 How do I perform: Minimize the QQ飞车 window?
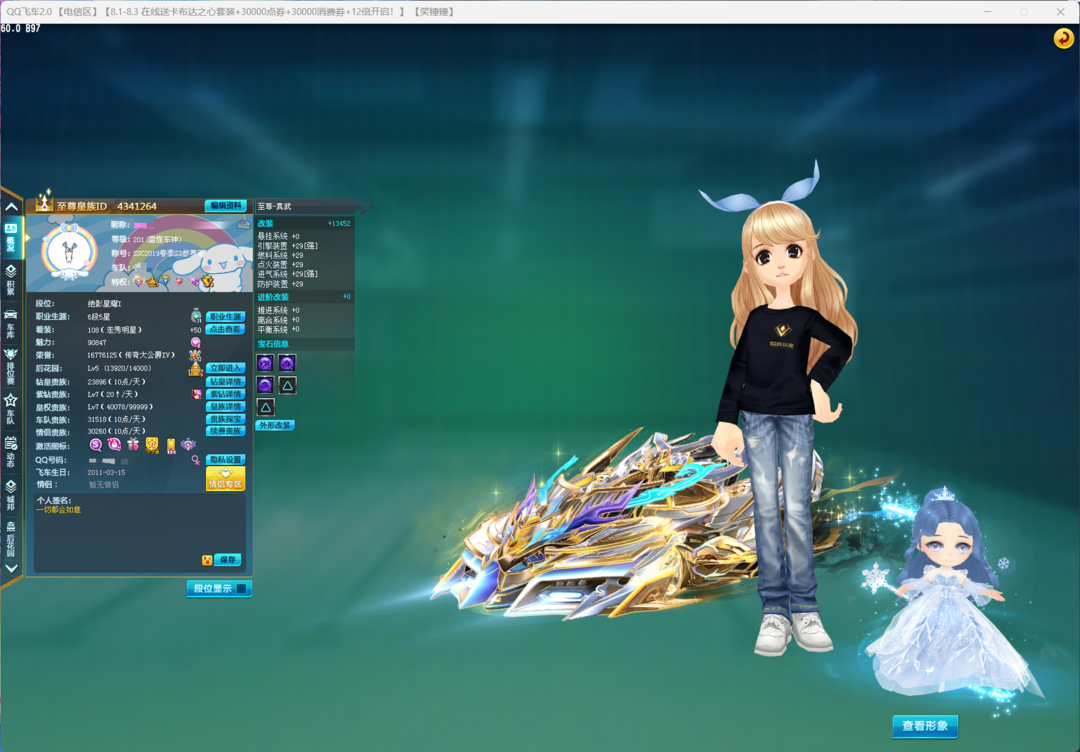click(x=987, y=12)
